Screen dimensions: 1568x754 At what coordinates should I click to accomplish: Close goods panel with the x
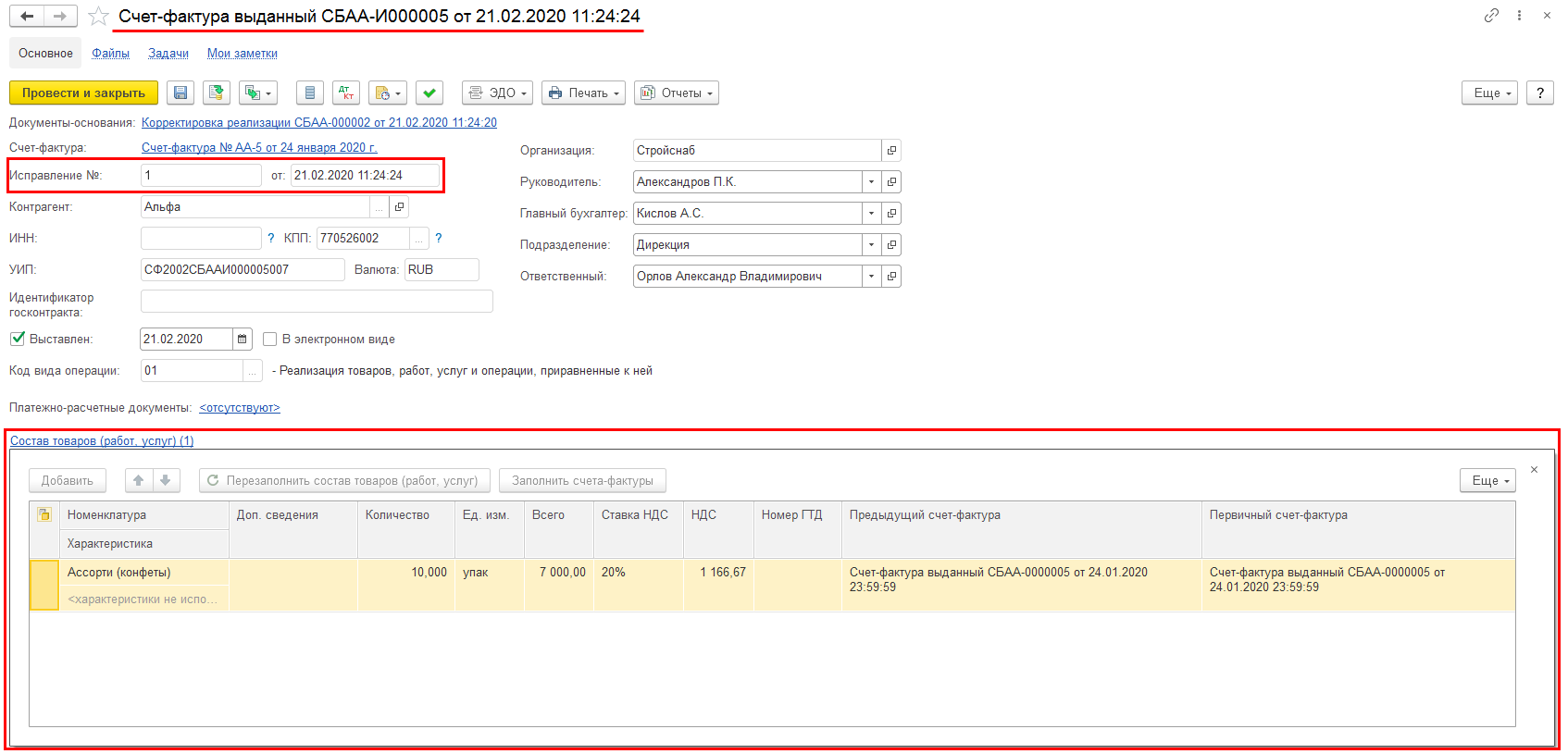pos(1534,470)
